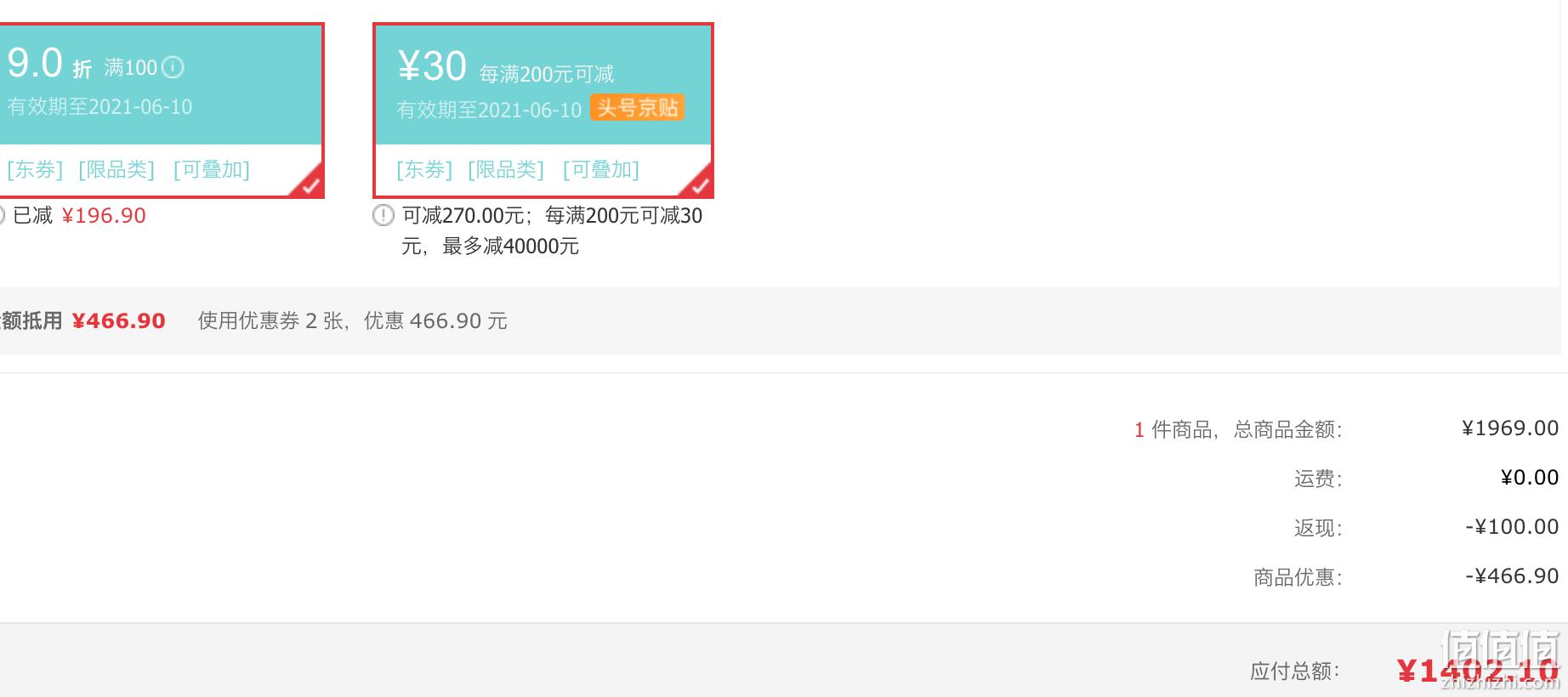
Task: Click the info icon beside 满100
Action: pos(173,67)
